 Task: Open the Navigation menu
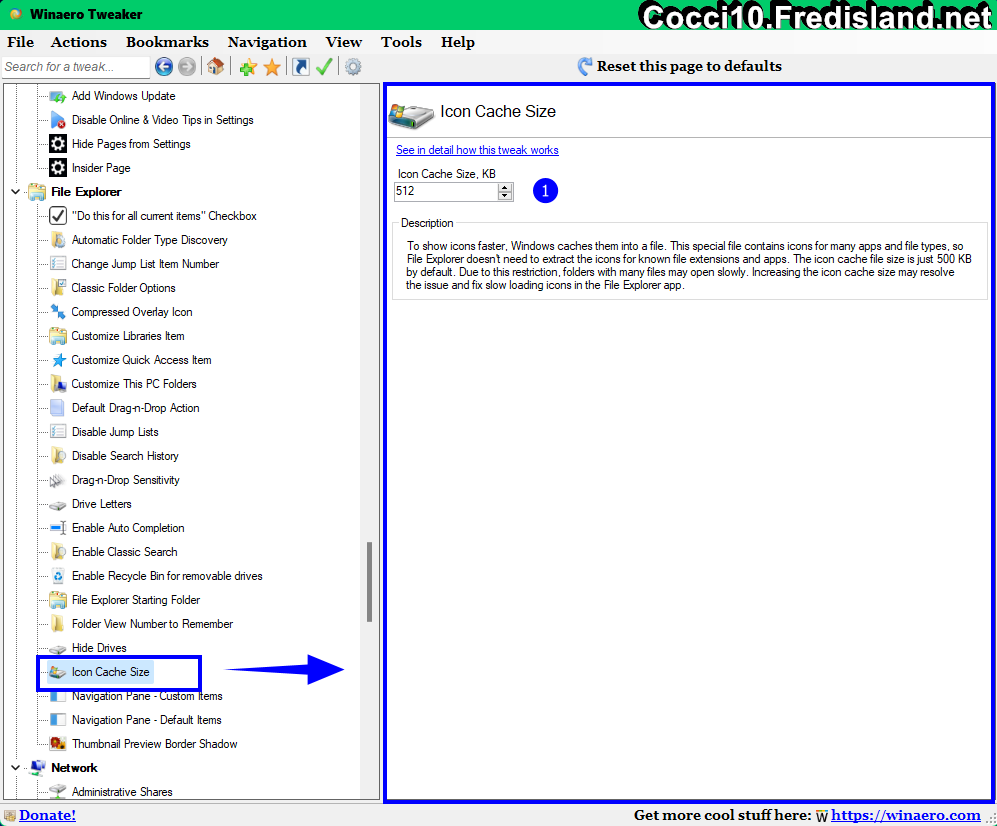coord(267,42)
